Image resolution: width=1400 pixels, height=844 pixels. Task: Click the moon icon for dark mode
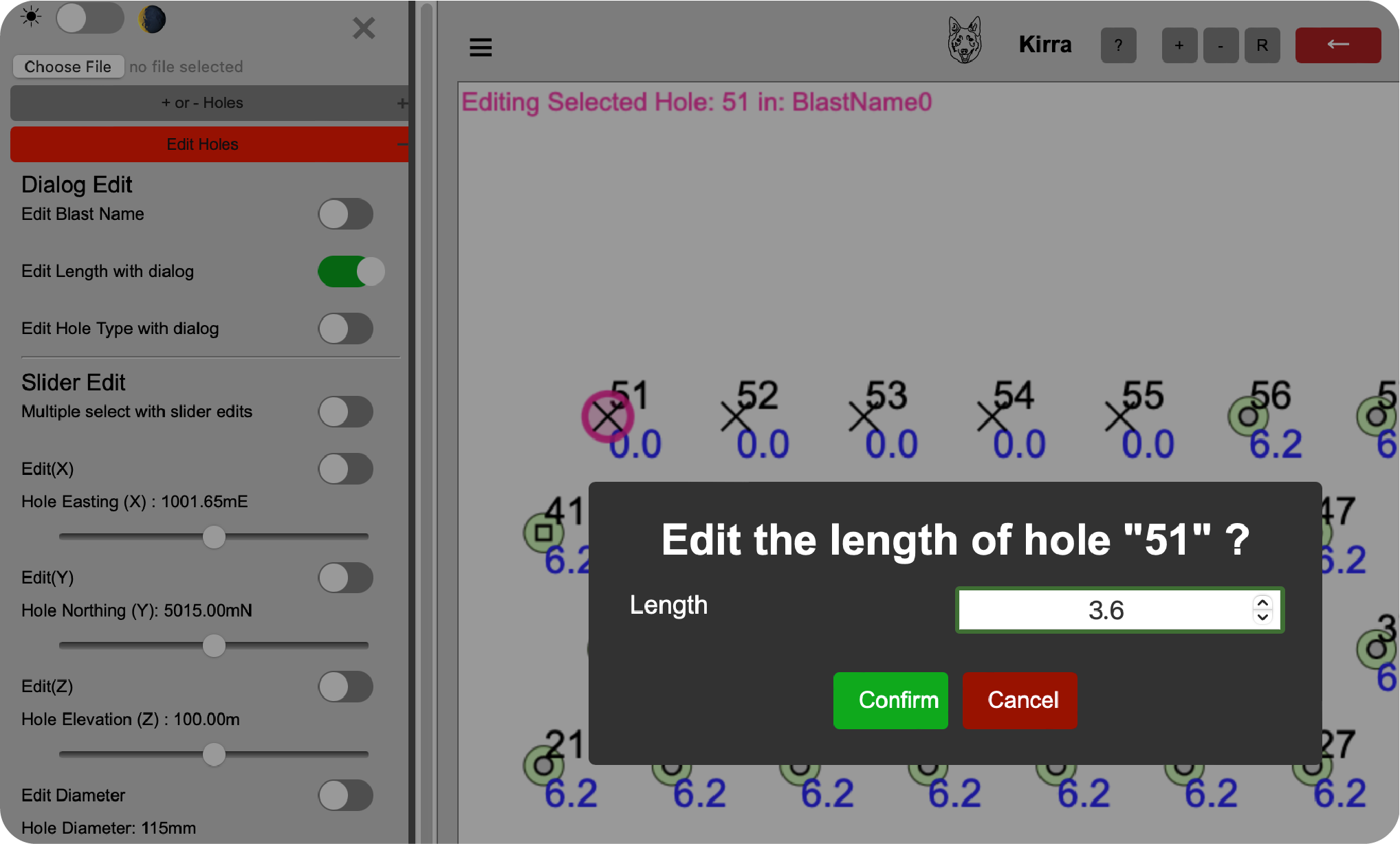coord(152,19)
